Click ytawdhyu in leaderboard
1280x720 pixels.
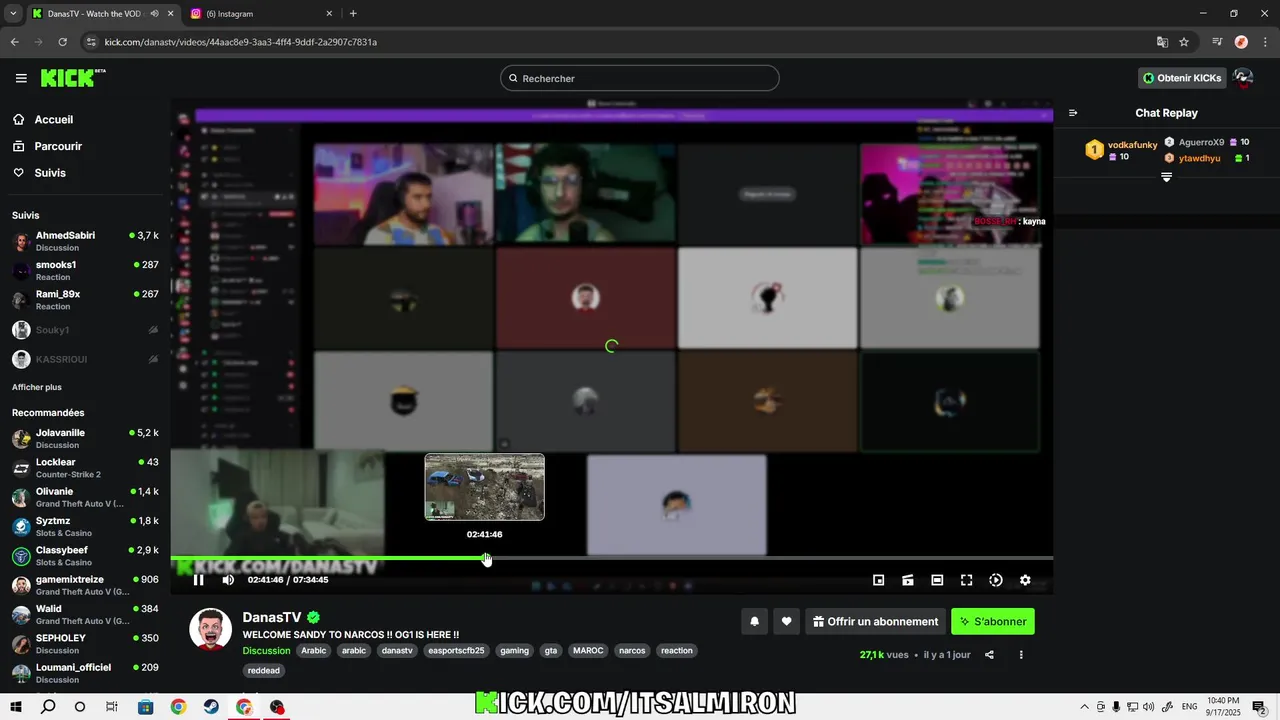pyautogui.click(x=1199, y=158)
